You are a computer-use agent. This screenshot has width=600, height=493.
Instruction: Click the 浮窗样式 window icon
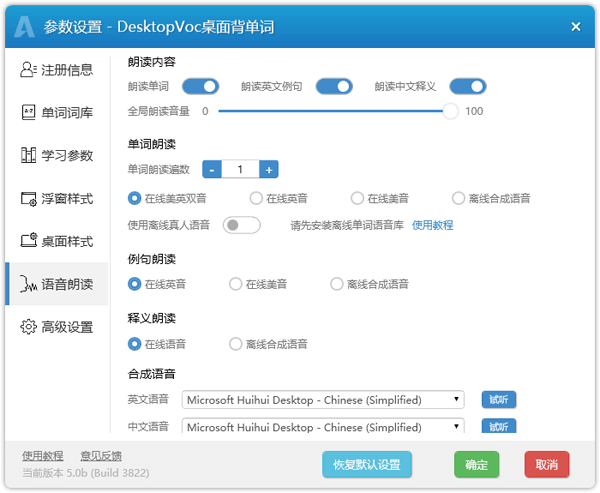[28, 199]
